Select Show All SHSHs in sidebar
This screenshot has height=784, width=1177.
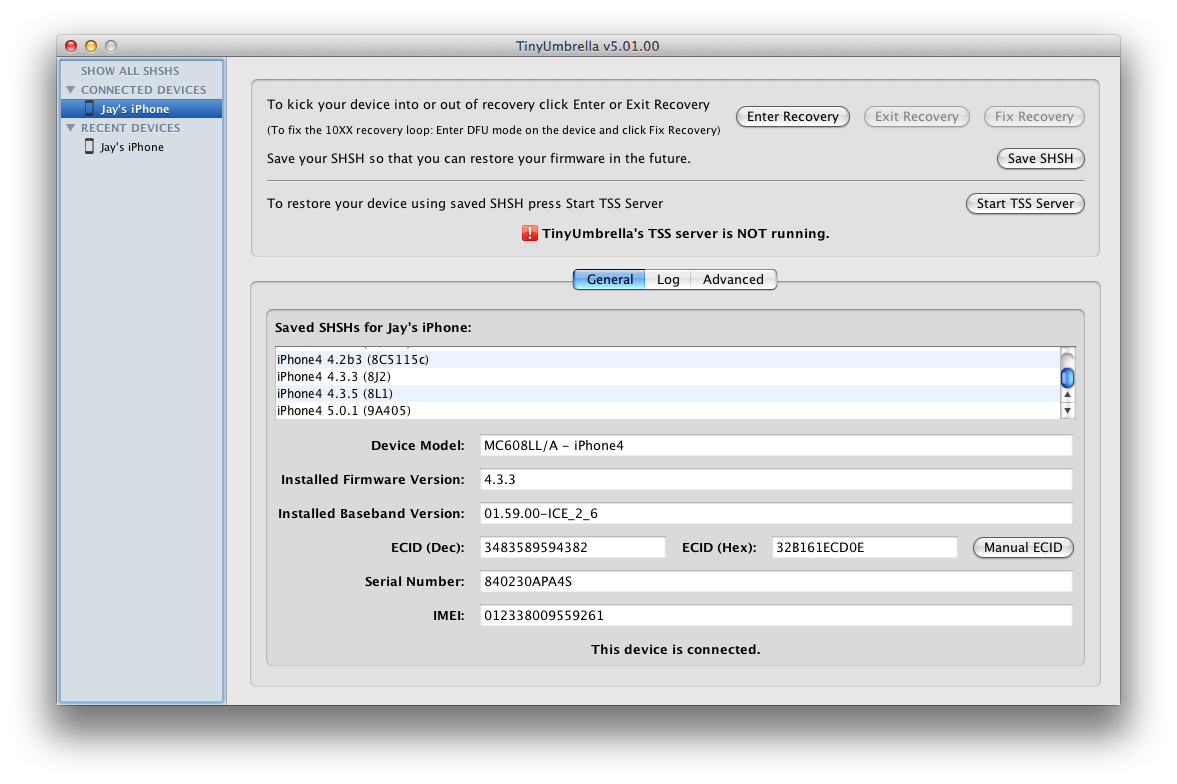(x=130, y=71)
